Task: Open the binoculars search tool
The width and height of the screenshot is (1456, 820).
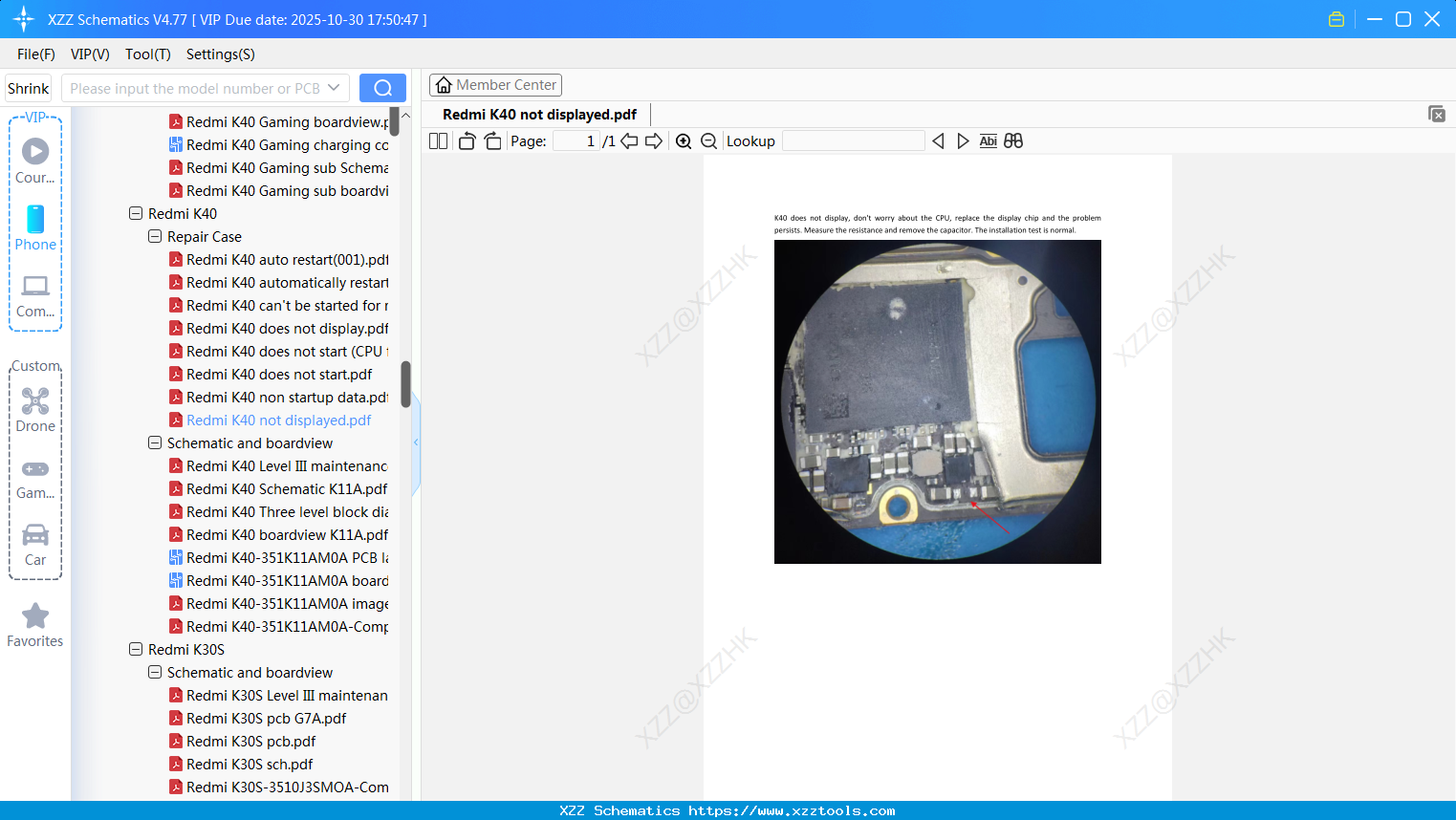Action: 1013,140
